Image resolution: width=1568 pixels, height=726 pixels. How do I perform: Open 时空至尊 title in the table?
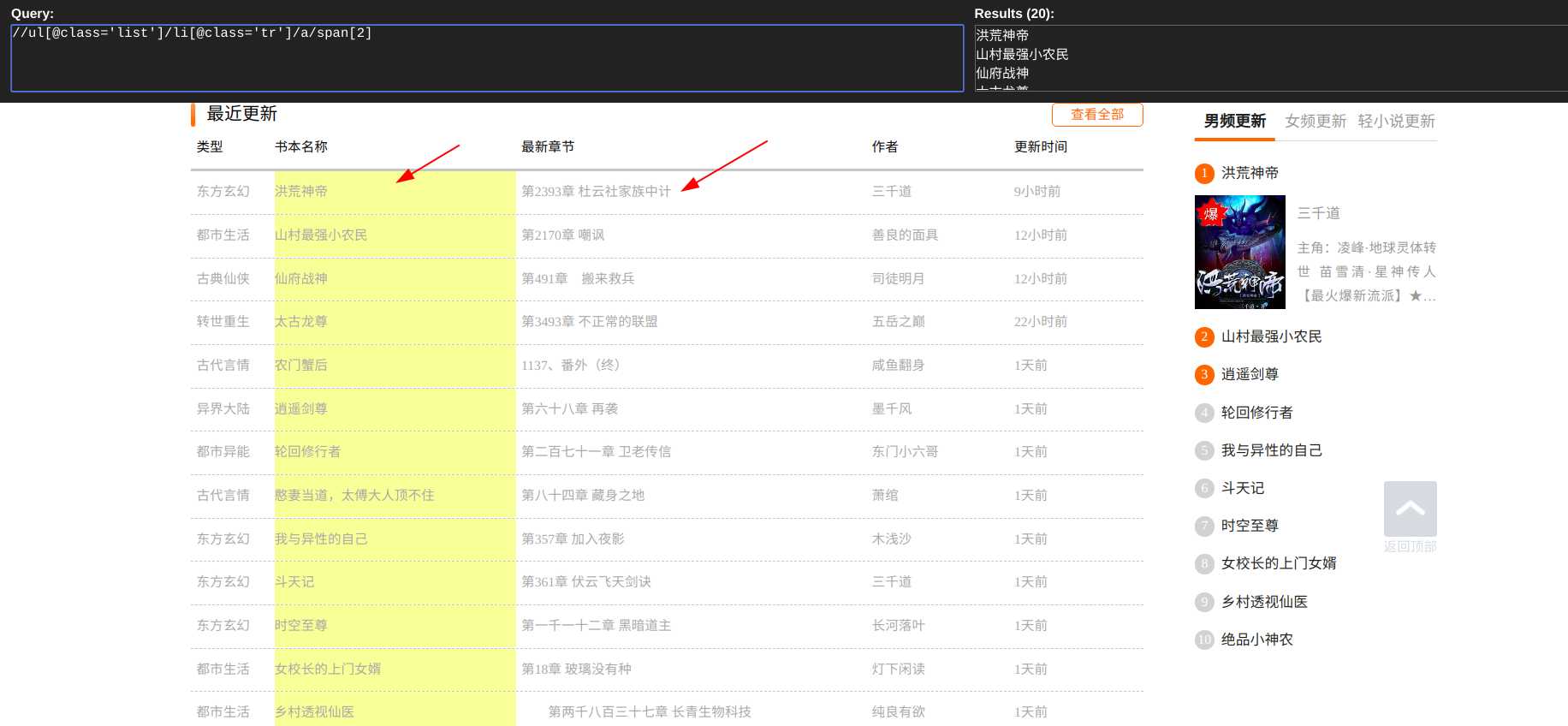point(300,625)
